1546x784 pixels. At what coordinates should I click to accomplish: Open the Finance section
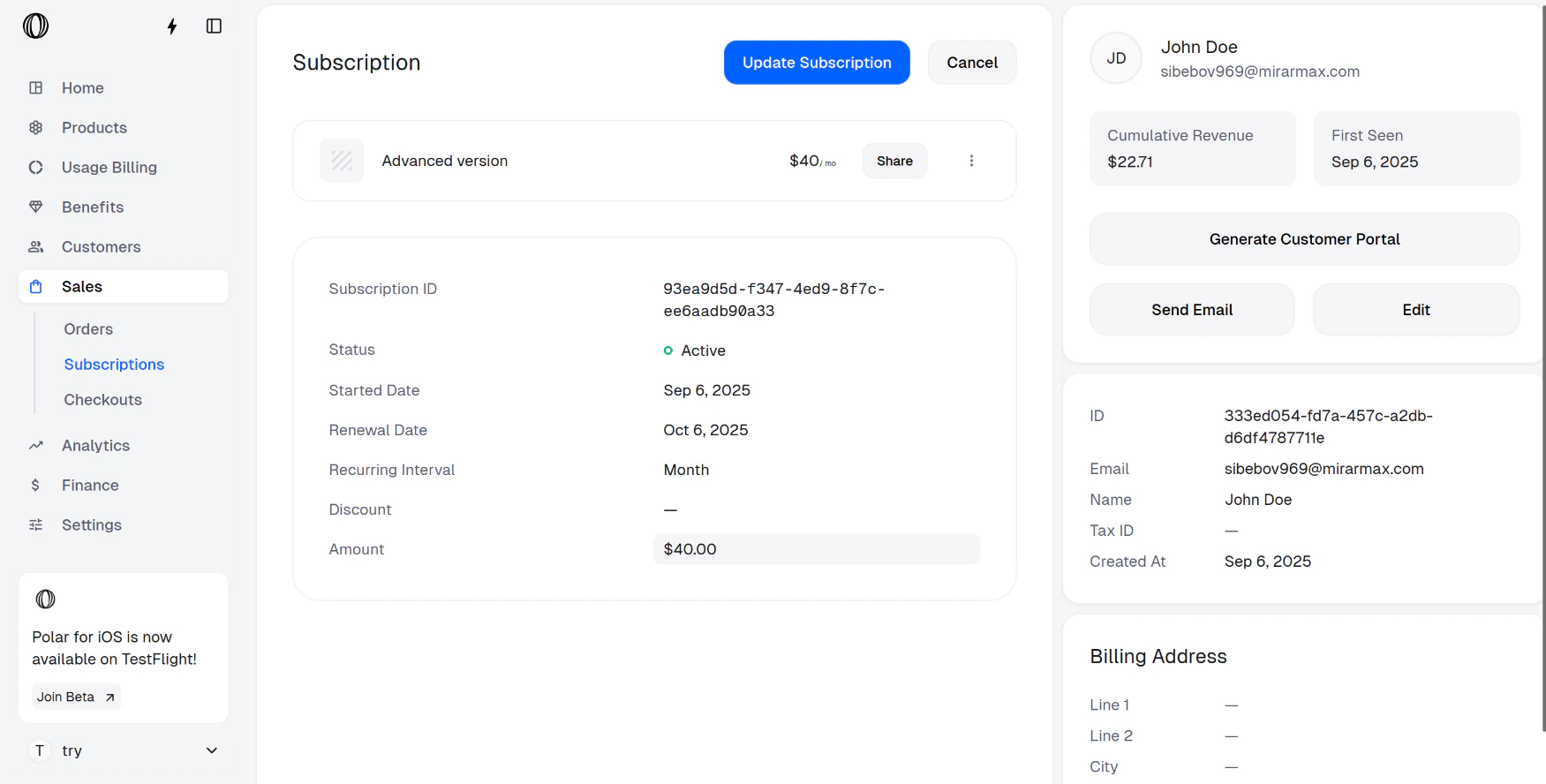coord(89,486)
